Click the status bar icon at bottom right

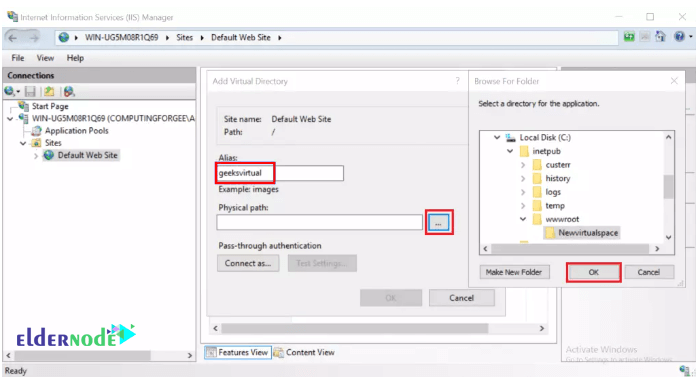point(684,370)
